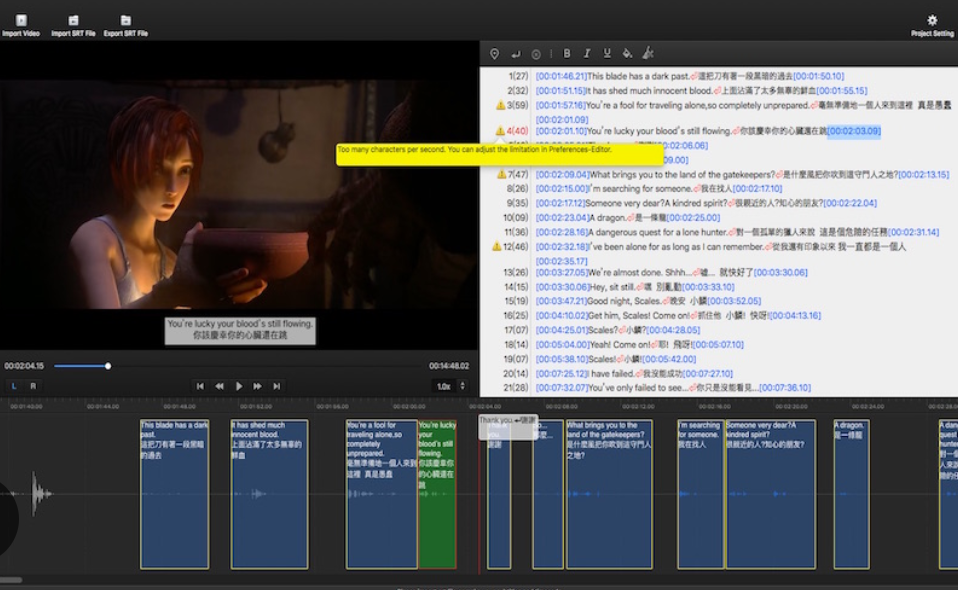This screenshot has width=958, height=590.
Task: Click the yellow 'Too many characters per second' tooltip
Action: pyautogui.click(x=499, y=154)
